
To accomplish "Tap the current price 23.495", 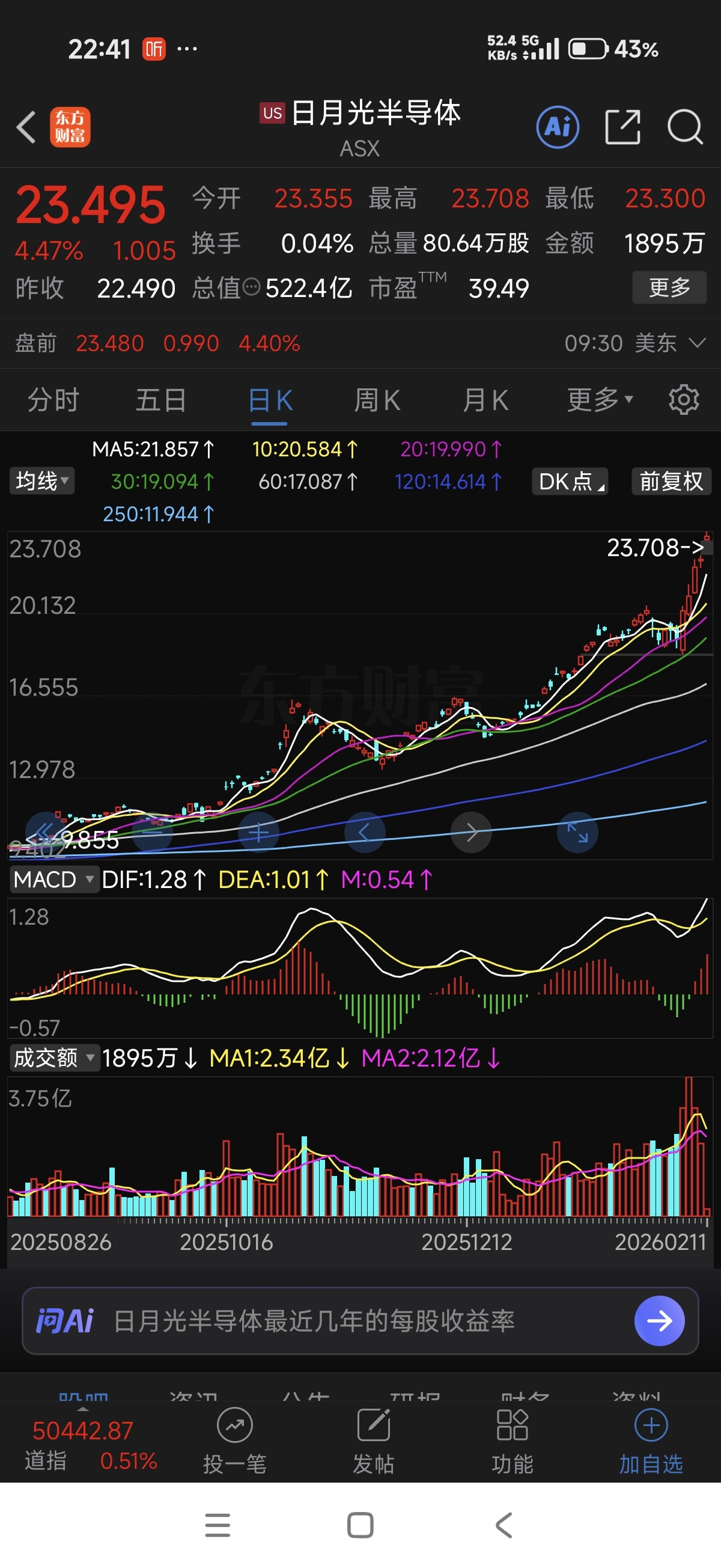I will click(x=90, y=204).
